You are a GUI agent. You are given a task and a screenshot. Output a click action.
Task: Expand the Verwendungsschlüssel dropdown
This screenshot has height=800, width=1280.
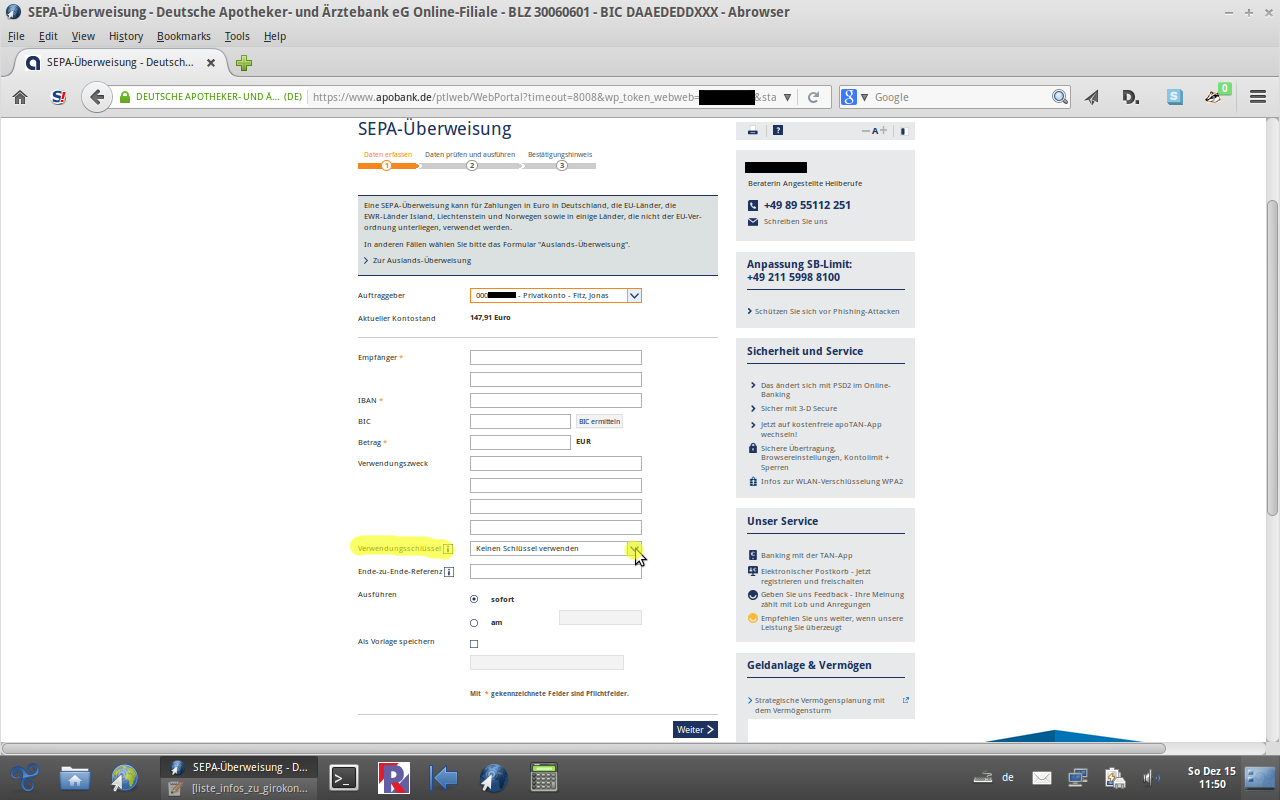634,548
